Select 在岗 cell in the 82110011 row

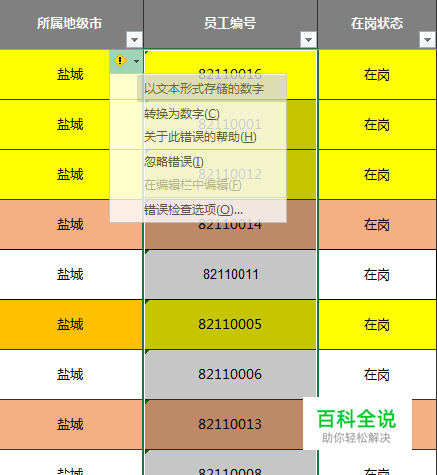(377, 274)
